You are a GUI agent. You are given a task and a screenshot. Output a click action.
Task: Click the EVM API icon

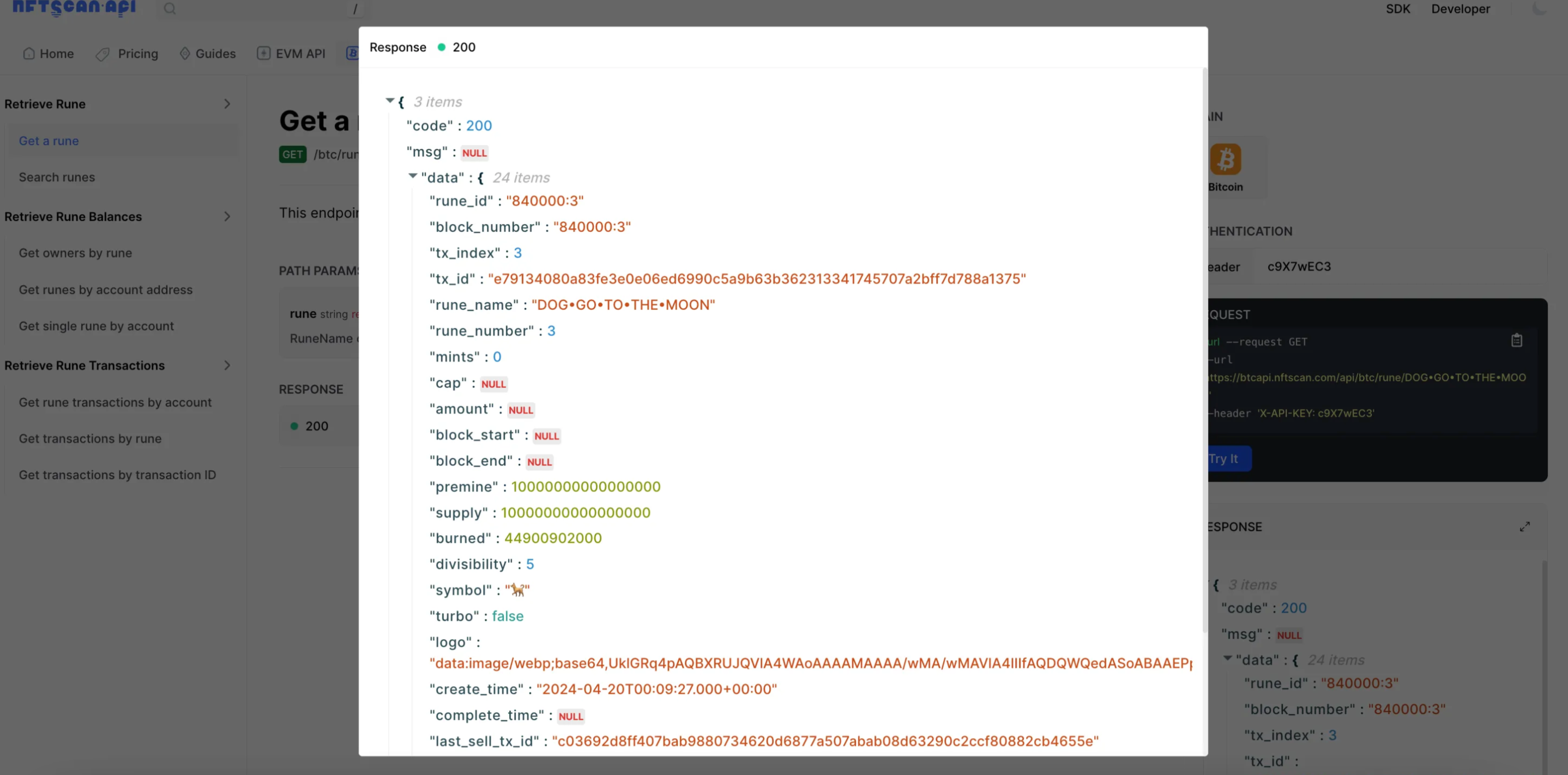click(x=263, y=53)
